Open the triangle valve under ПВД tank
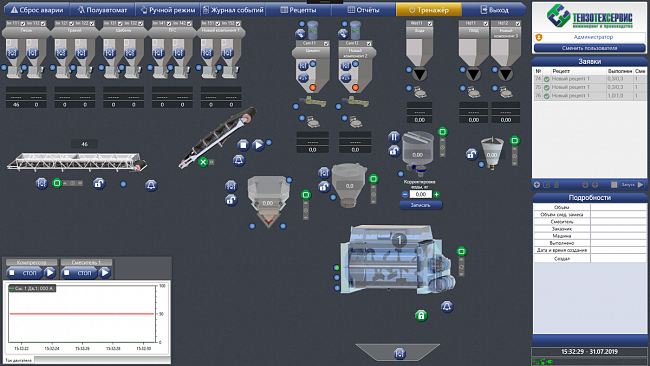 point(473,75)
